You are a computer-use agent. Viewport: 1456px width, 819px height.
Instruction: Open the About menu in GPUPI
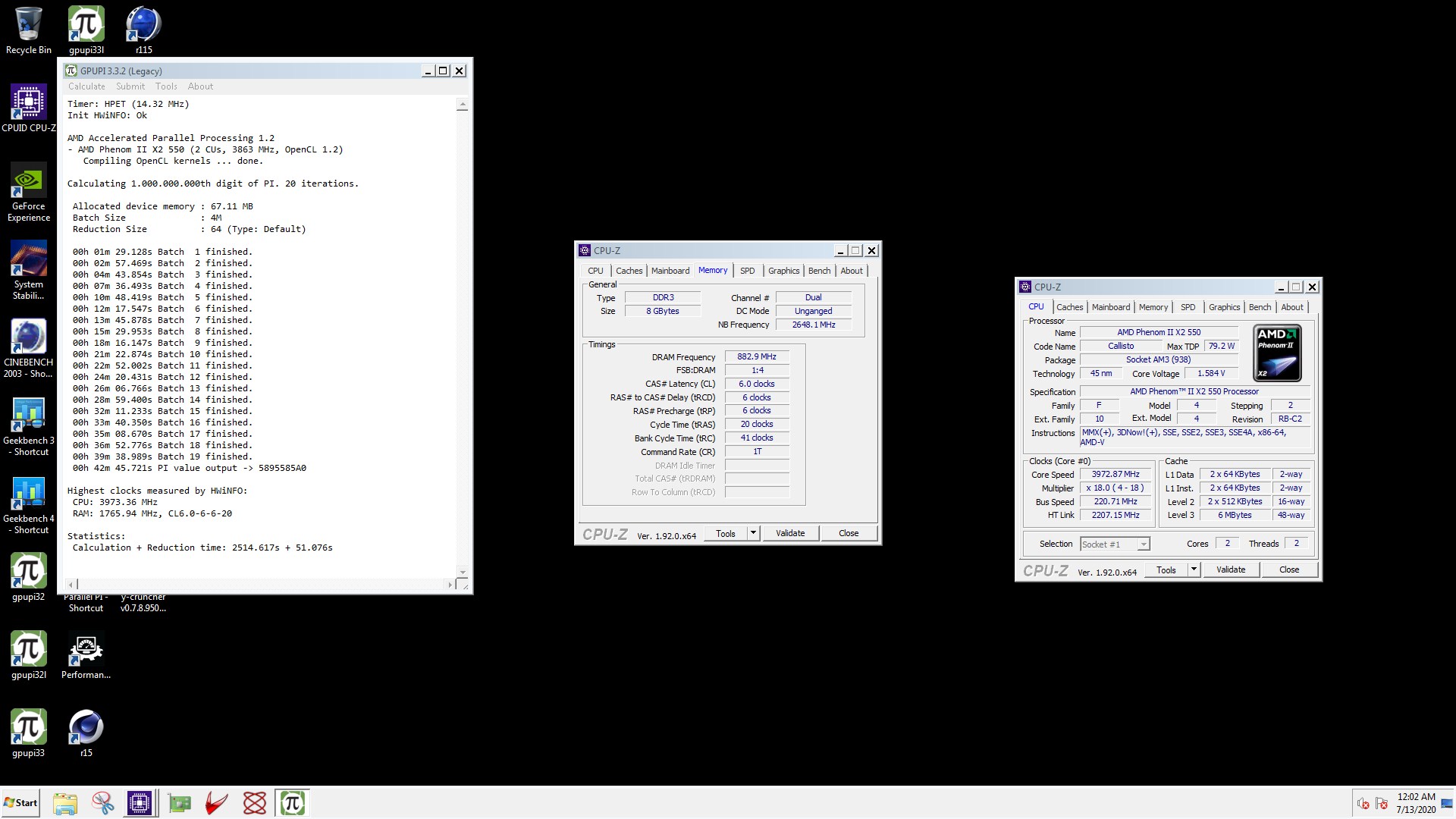(x=200, y=86)
